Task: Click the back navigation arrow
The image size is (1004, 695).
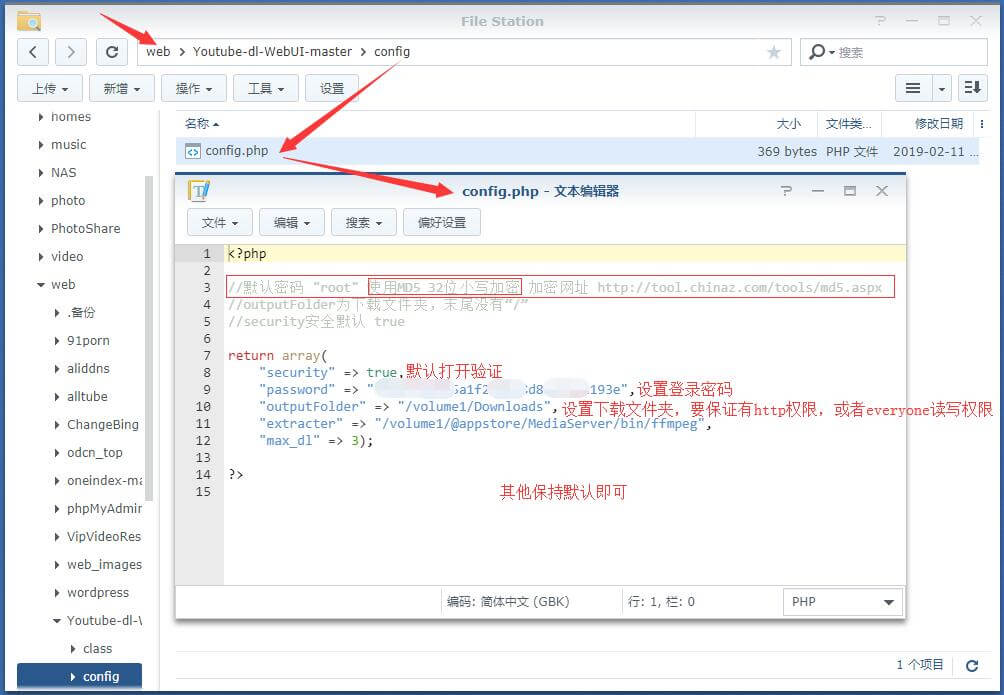Action: click(x=33, y=52)
